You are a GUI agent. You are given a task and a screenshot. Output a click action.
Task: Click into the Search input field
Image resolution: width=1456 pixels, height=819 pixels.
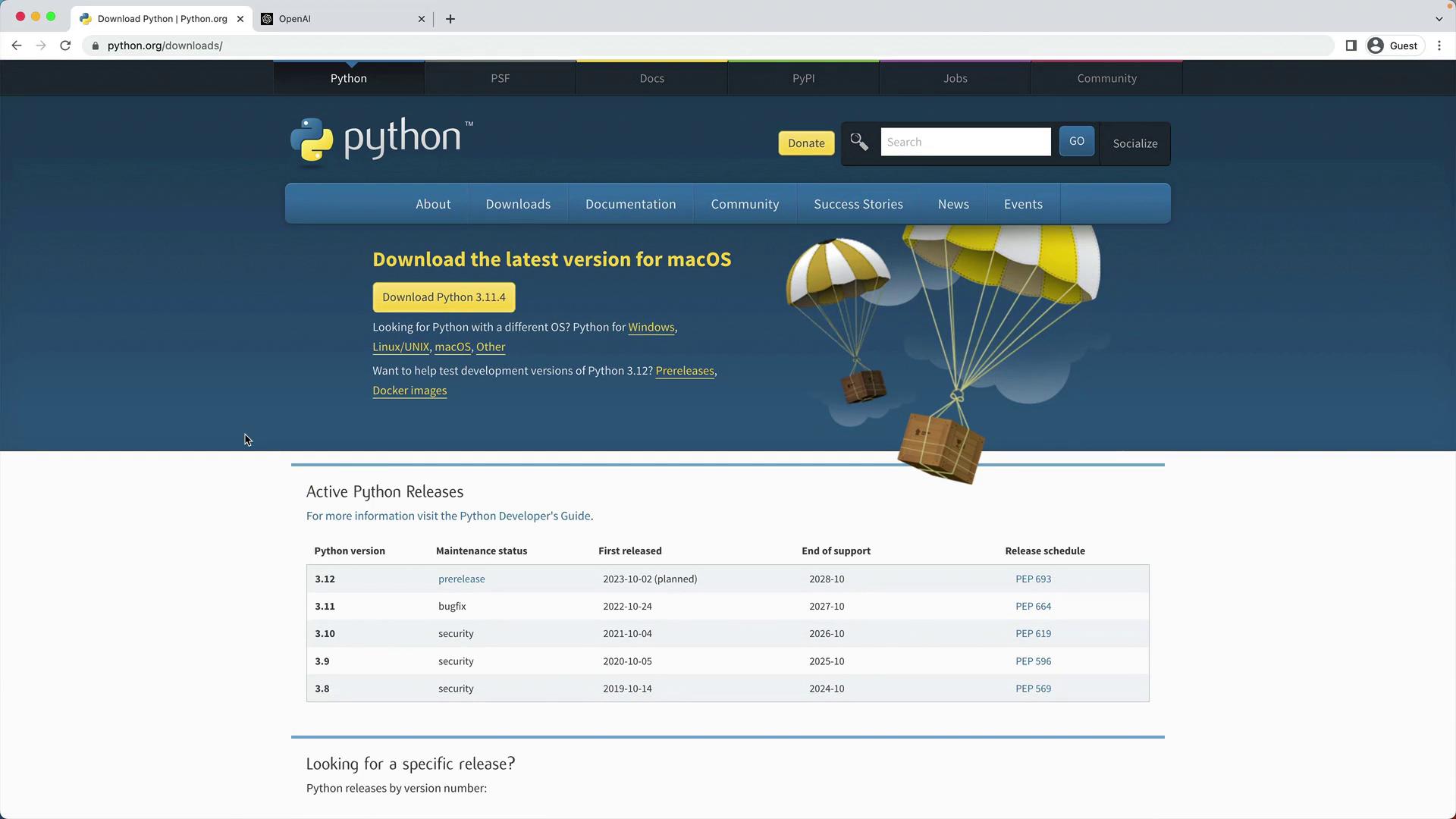[965, 142]
